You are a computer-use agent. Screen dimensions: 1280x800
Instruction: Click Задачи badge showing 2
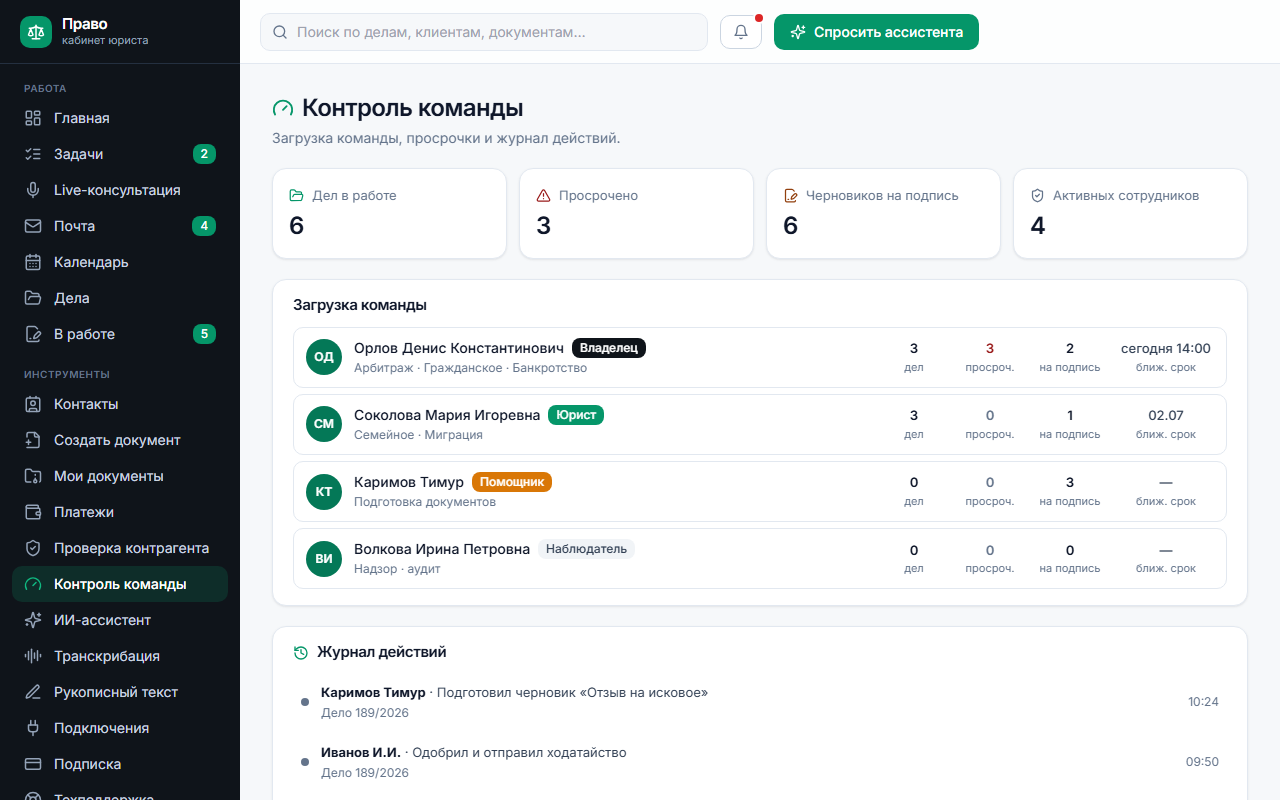point(204,154)
